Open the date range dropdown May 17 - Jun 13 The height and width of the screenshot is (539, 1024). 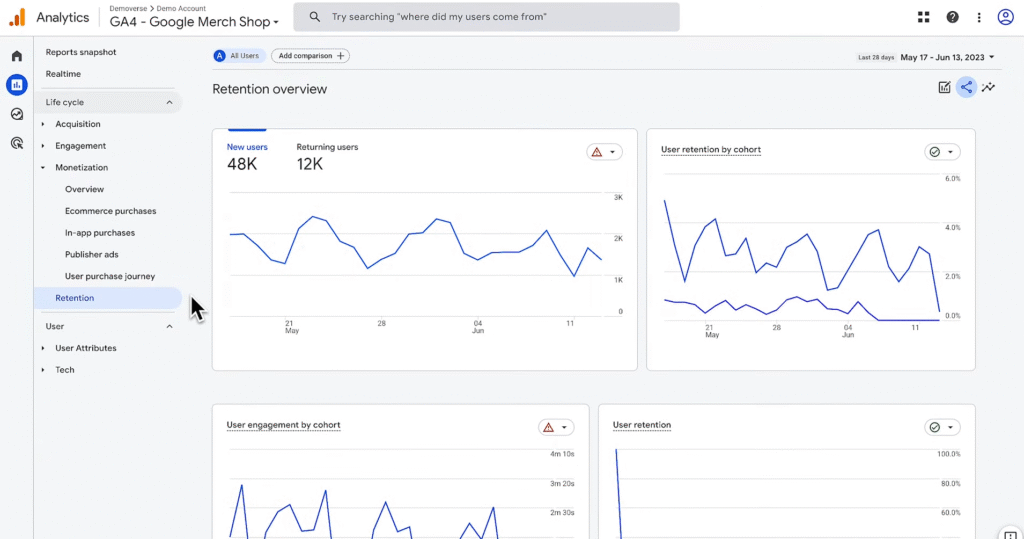pyautogui.click(x=947, y=57)
